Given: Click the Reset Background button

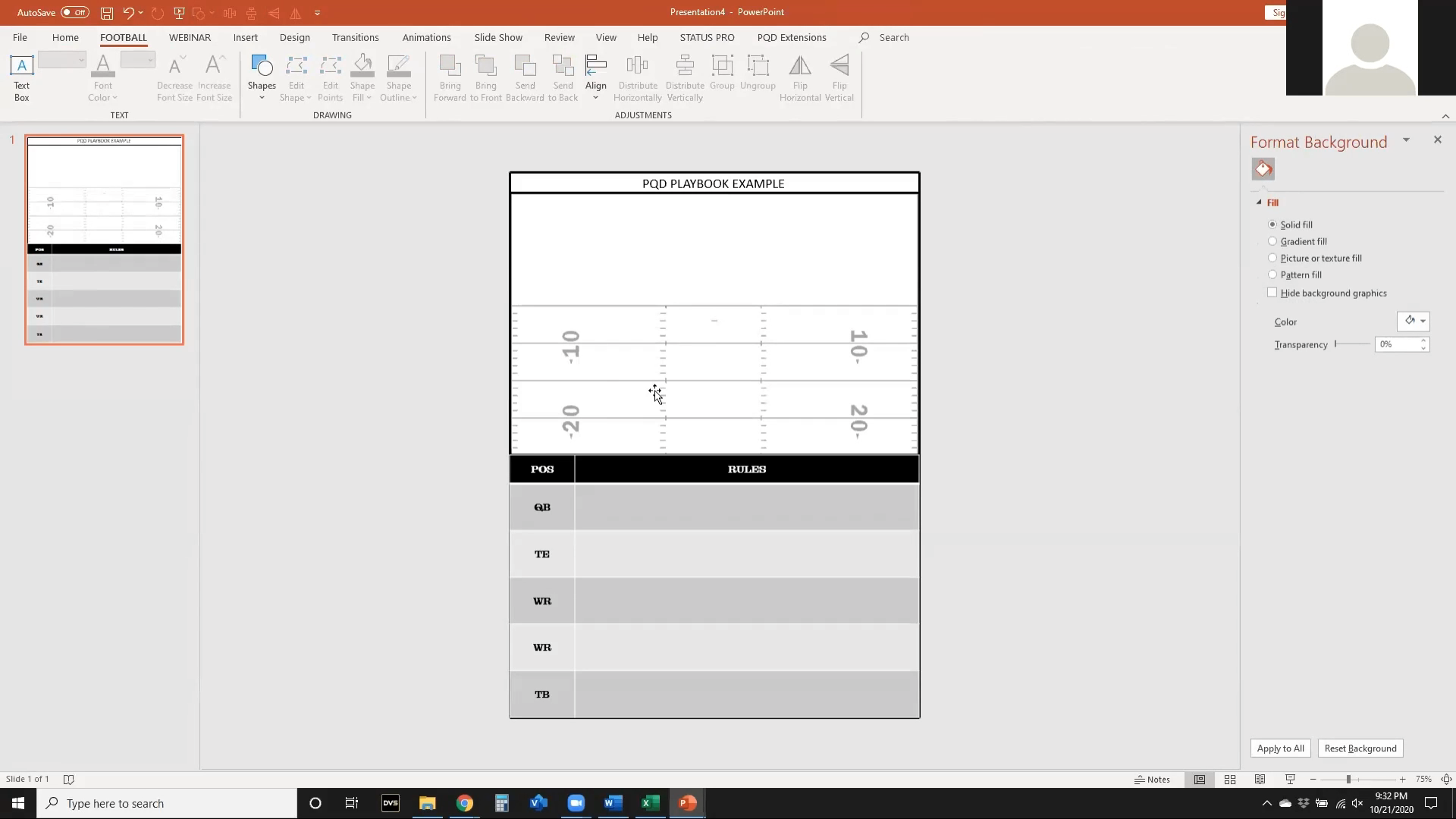Looking at the screenshot, I should click(1360, 748).
